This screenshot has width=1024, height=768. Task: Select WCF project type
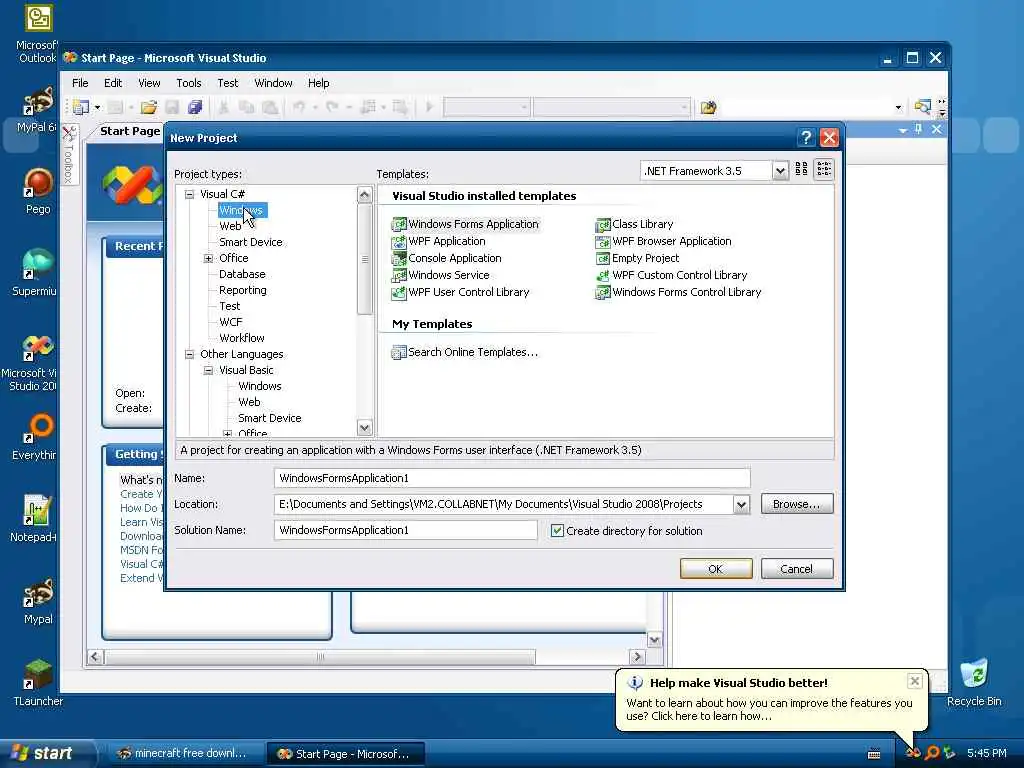pyautogui.click(x=231, y=322)
